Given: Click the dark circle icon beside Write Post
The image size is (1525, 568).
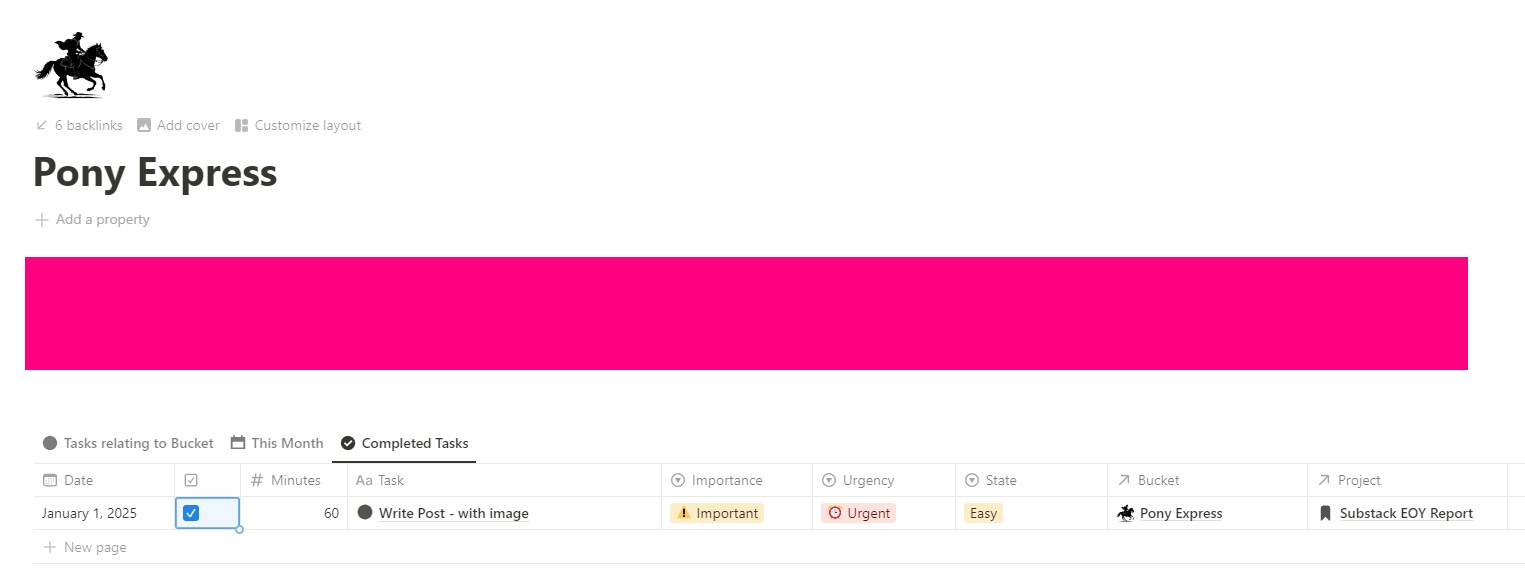Looking at the screenshot, I should 365,512.
